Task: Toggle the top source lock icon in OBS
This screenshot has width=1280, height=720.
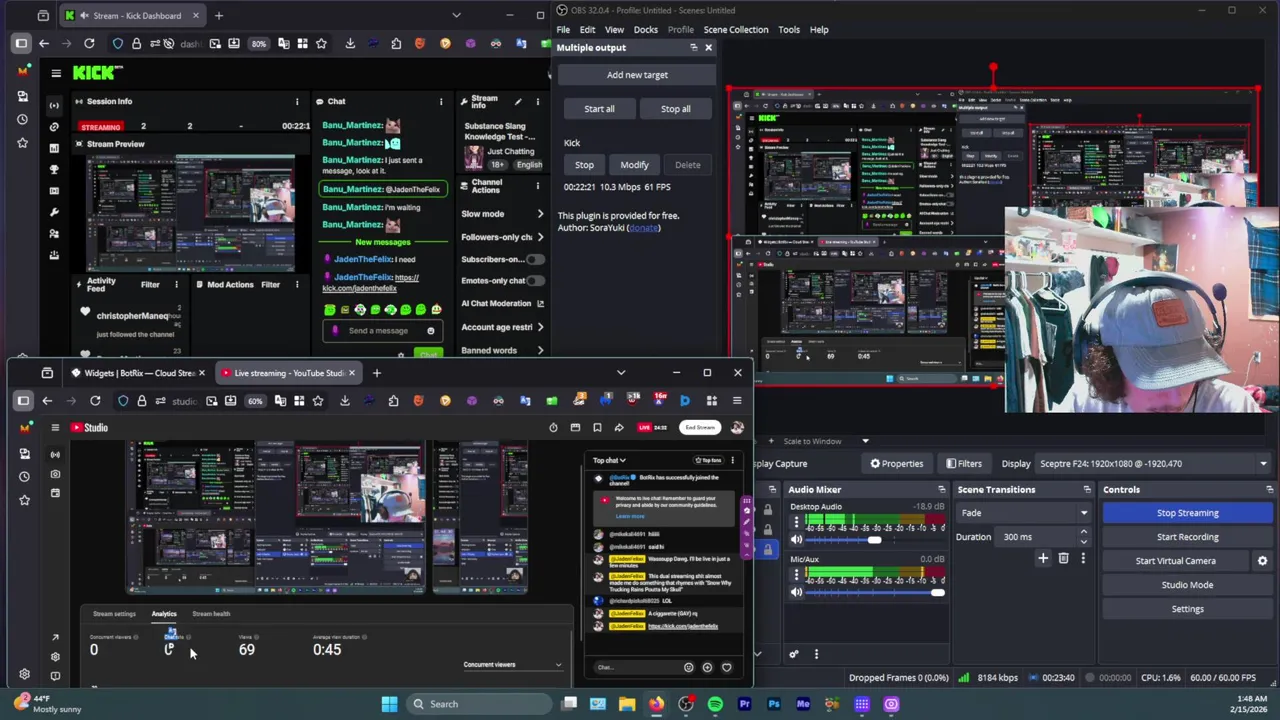Action: [x=768, y=509]
